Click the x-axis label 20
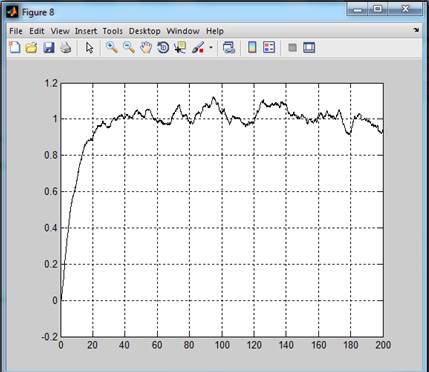Image resolution: width=429 pixels, height=372 pixels. pyautogui.click(x=93, y=345)
